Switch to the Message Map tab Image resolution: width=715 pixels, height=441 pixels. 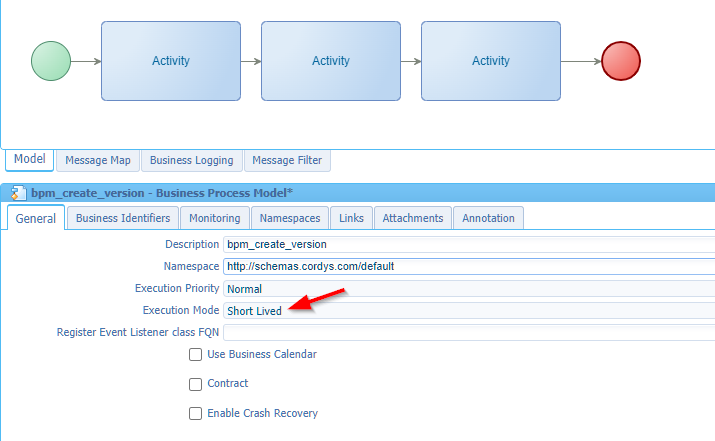tap(98, 160)
